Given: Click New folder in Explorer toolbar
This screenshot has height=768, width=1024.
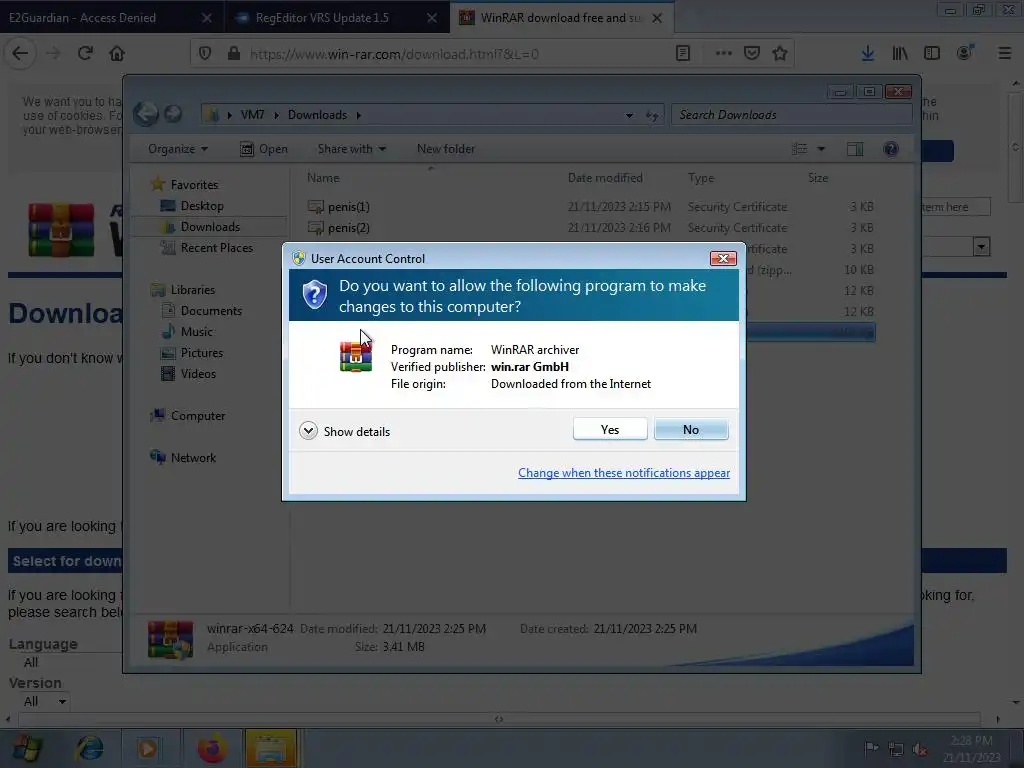Looking at the screenshot, I should click(446, 149).
